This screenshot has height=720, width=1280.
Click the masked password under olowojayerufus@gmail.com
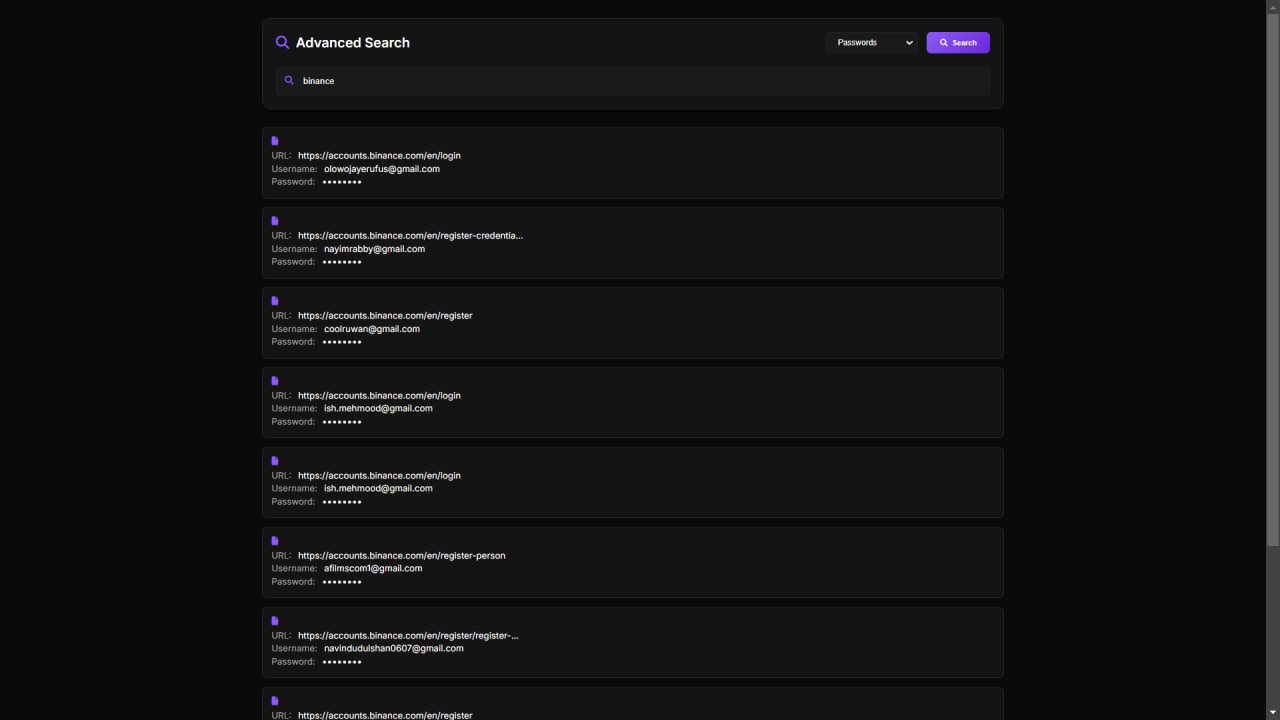(342, 182)
